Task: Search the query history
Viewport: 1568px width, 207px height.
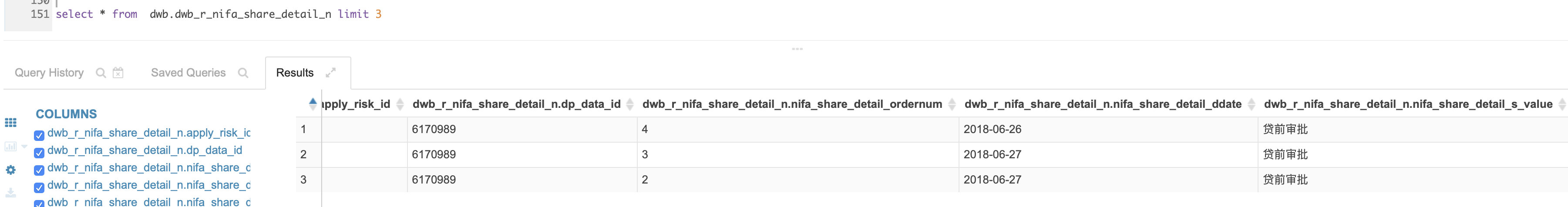Action: [x=101, y=73]
